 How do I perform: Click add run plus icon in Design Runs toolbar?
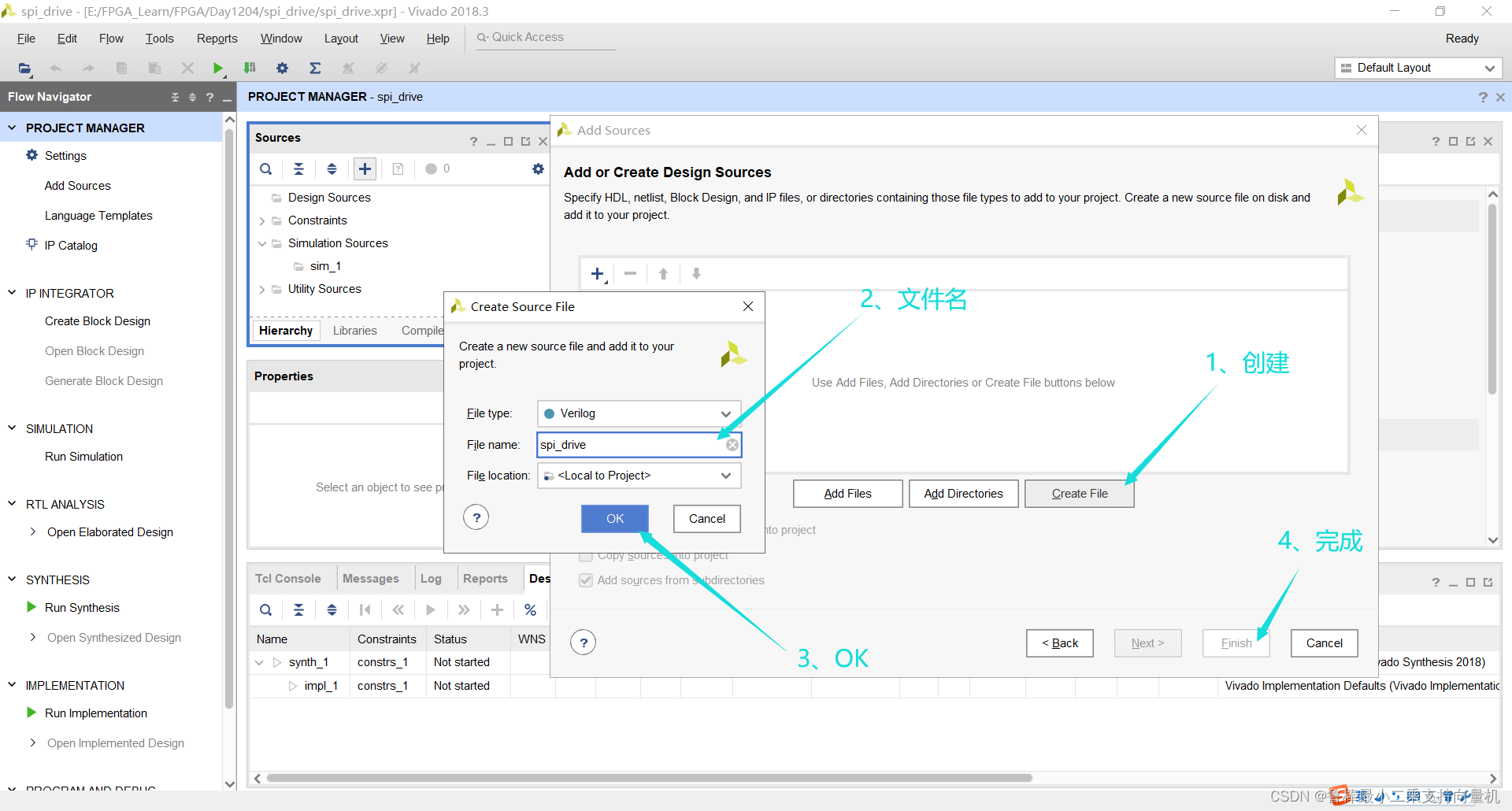point(497,609)
